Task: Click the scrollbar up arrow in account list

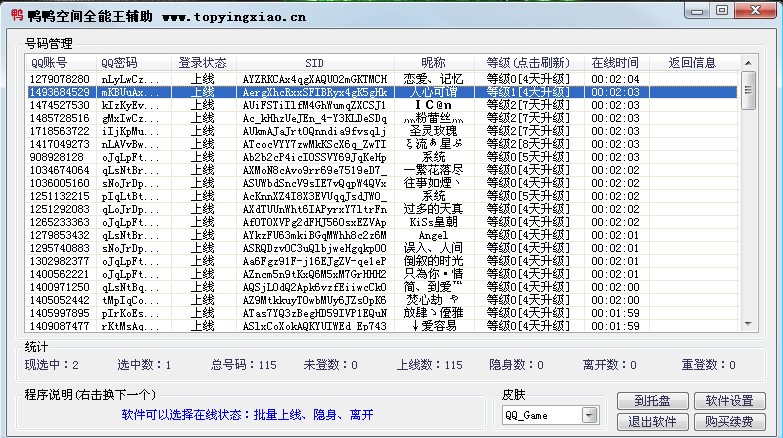Action: [x=748, y=77]
